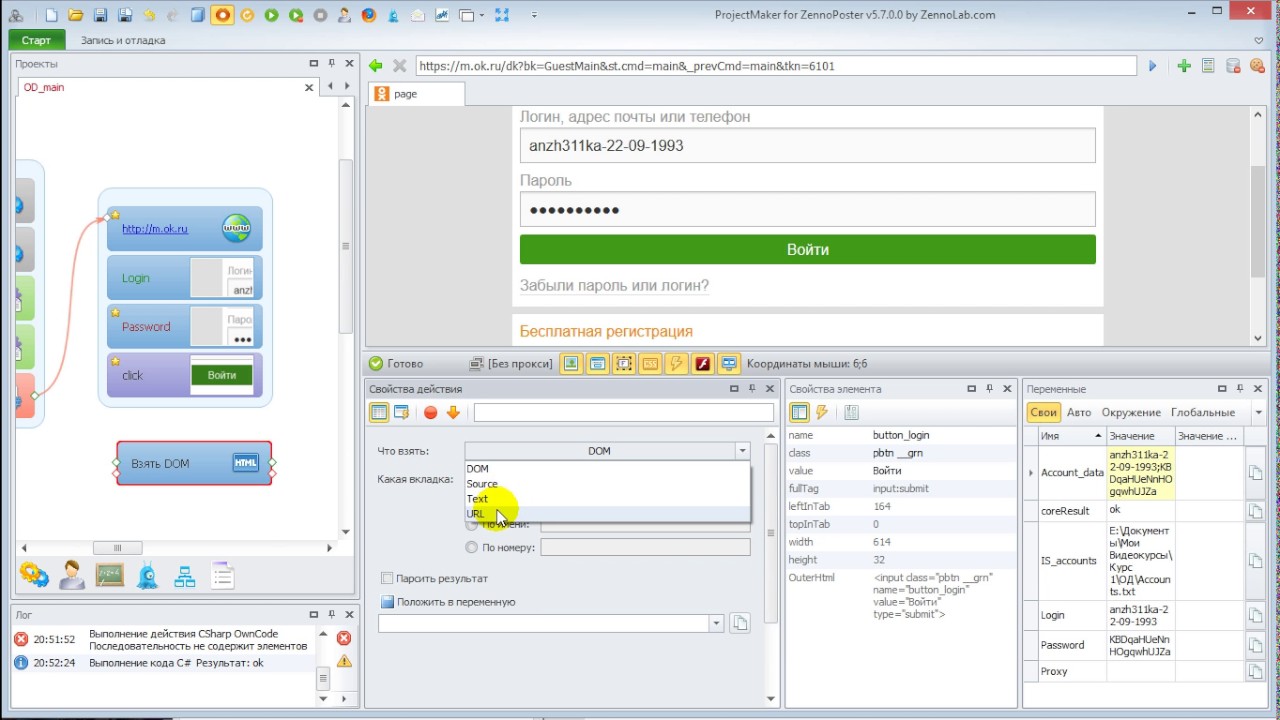Switch to the 'Глобальные' variables tab

[1203, 412]
